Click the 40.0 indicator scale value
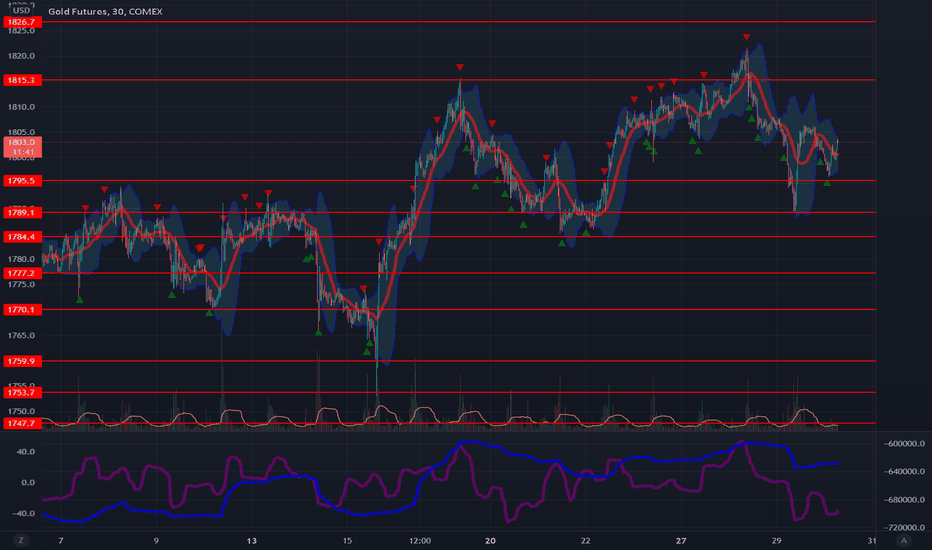 tap(26, 452)
